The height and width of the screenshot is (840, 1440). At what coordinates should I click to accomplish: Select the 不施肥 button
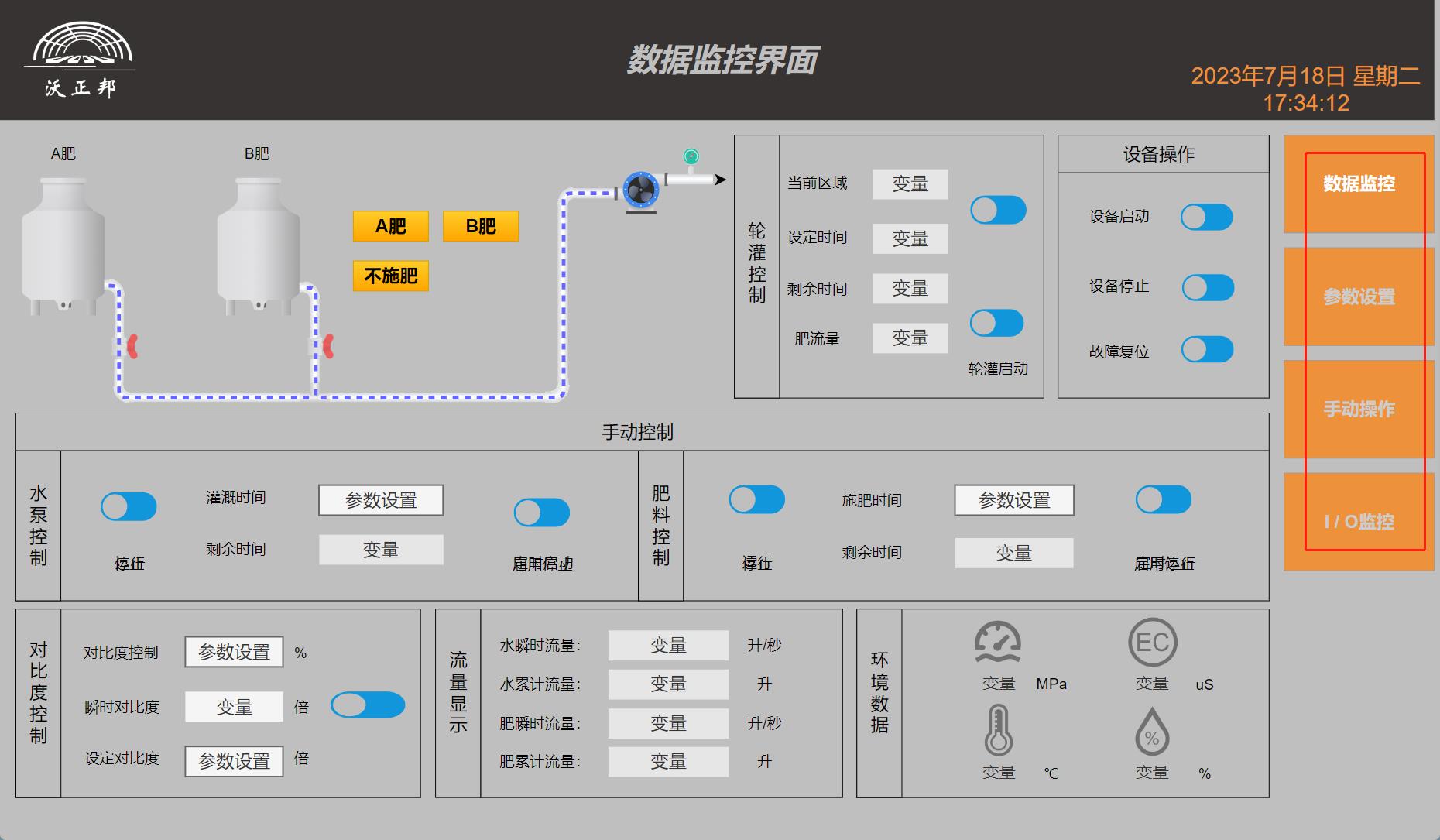point(391,276)
